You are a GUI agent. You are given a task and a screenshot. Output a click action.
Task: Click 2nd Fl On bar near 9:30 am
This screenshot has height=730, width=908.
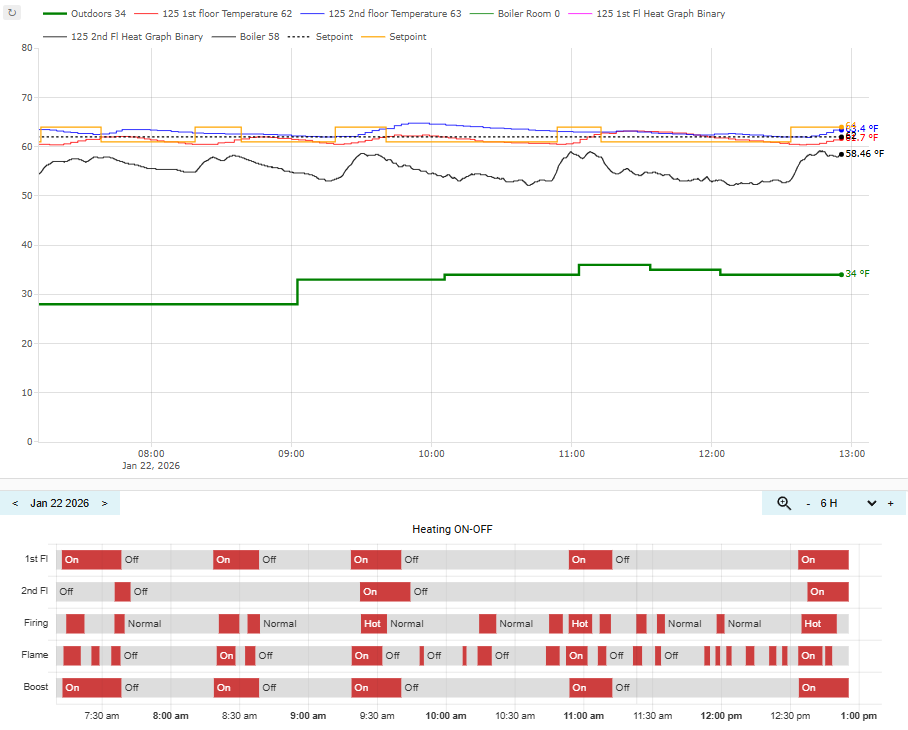[x=385, y=592]
